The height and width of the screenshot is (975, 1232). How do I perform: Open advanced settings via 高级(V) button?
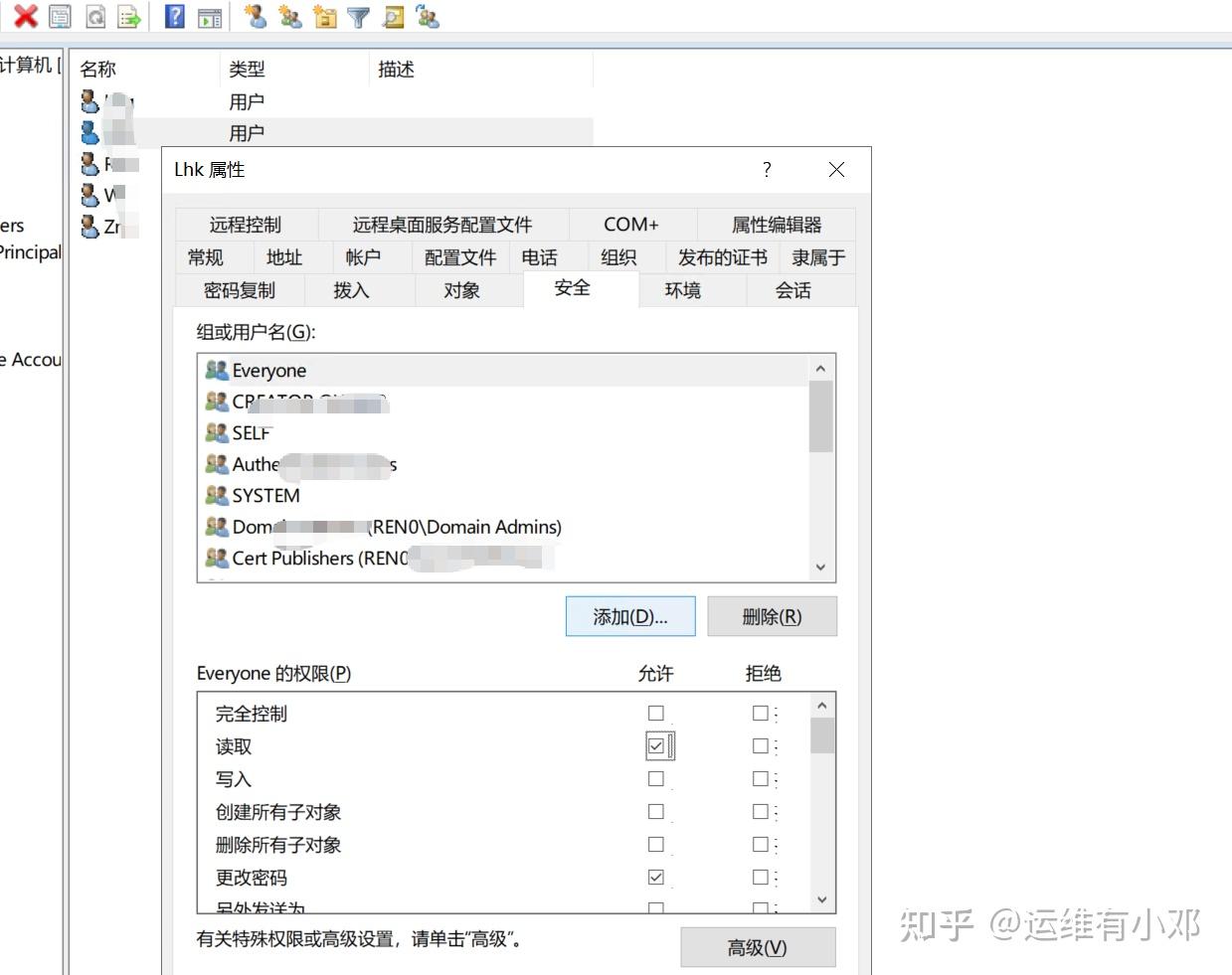(758, 947)
